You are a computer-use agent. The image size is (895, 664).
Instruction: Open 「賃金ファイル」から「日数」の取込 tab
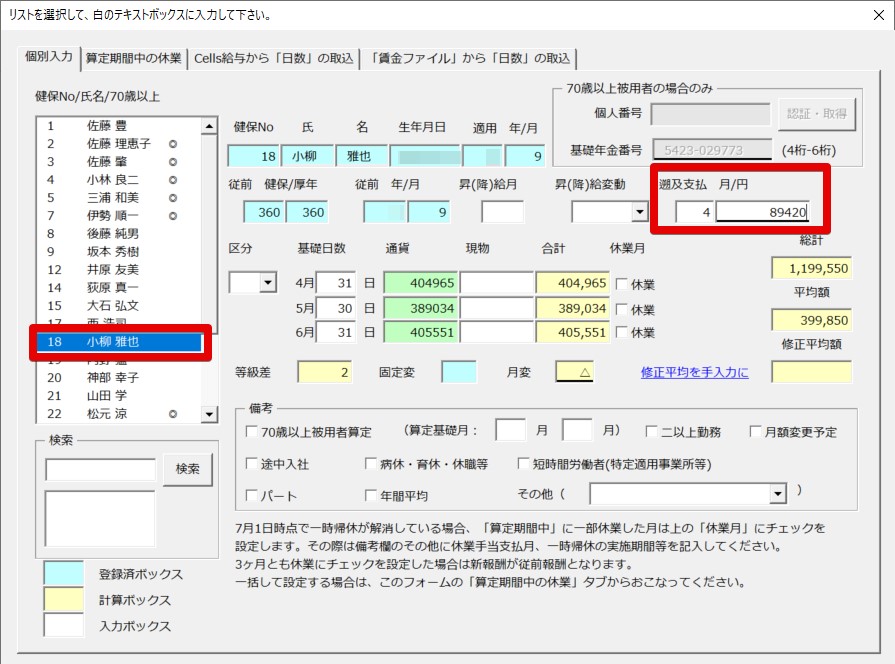pyautogui.click(x=470, y=58)
